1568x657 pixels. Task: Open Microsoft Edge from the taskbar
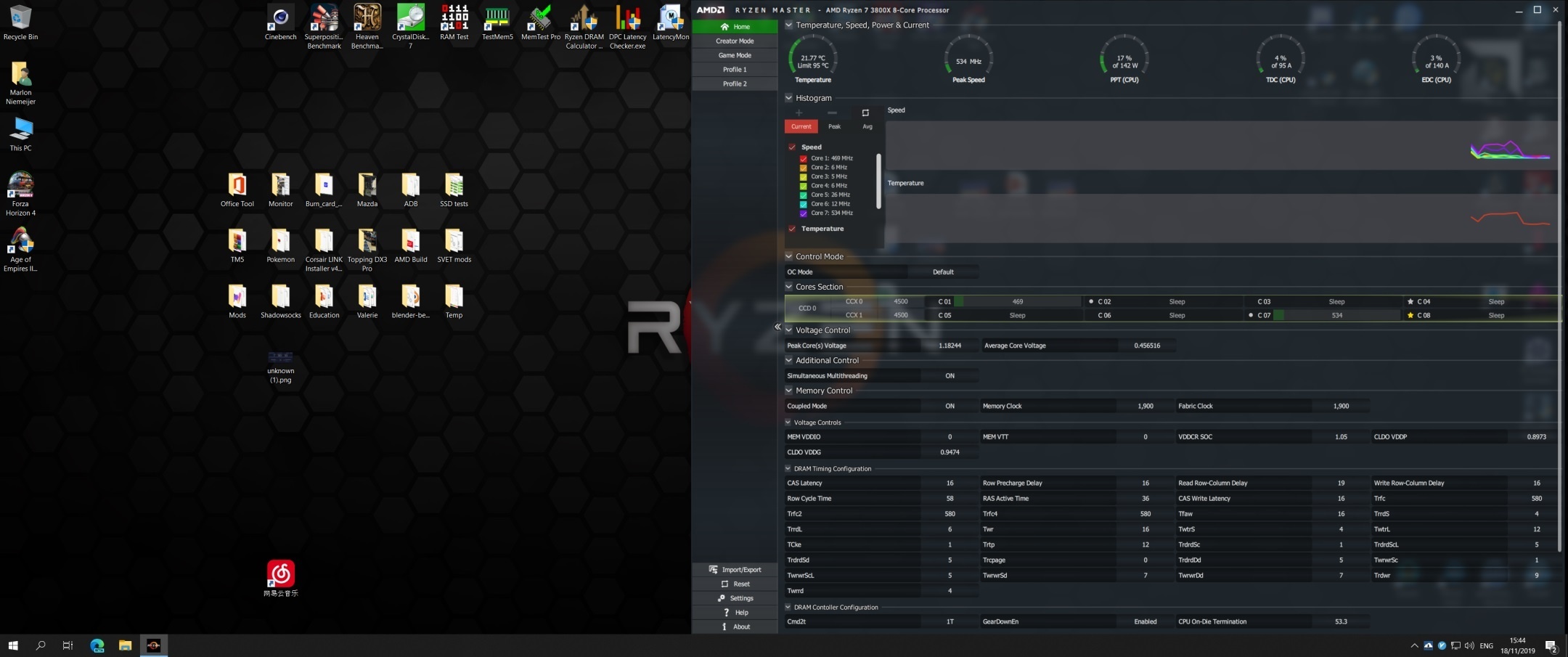97,645
